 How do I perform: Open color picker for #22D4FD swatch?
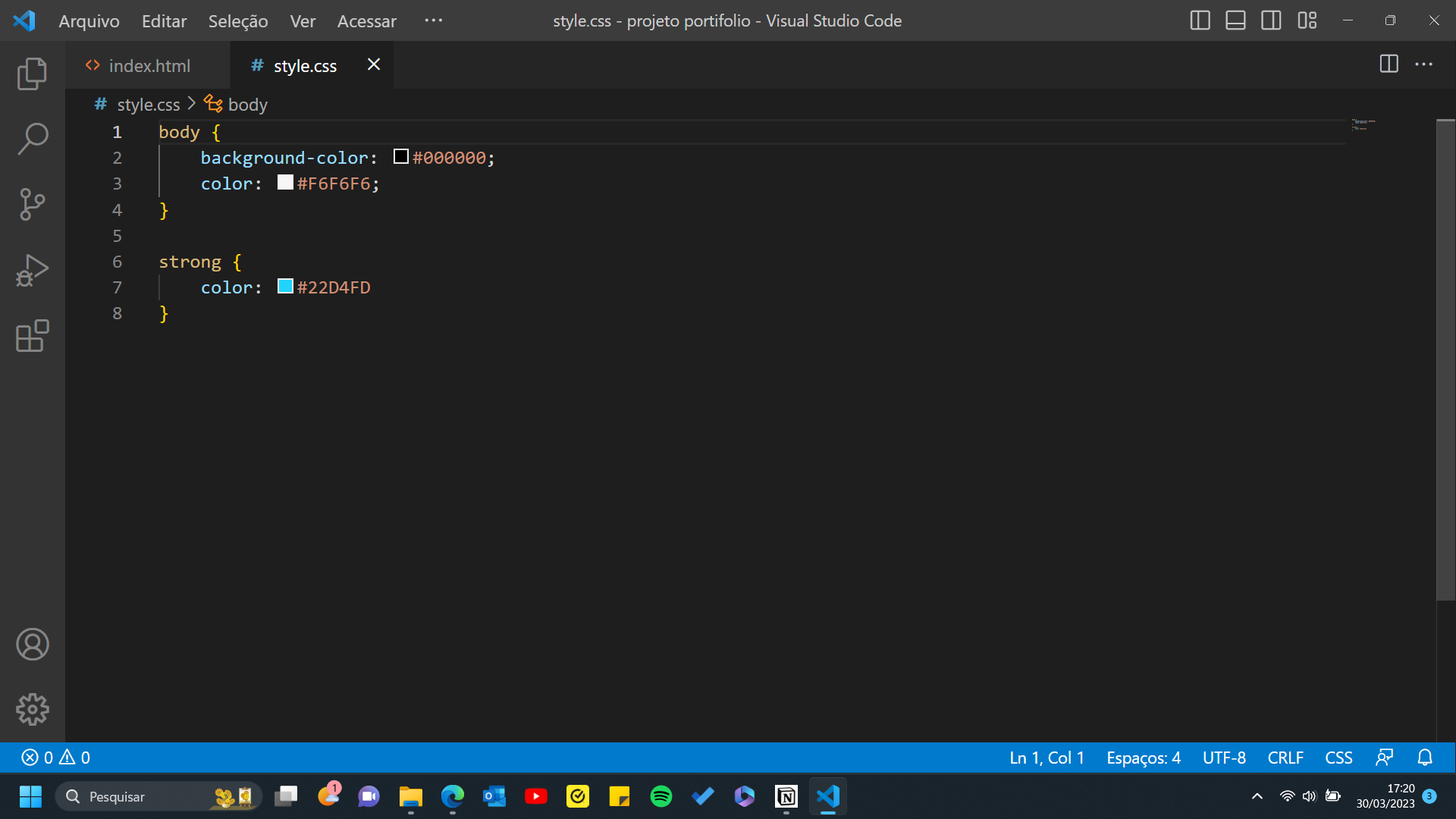click(x=285, y=286)
